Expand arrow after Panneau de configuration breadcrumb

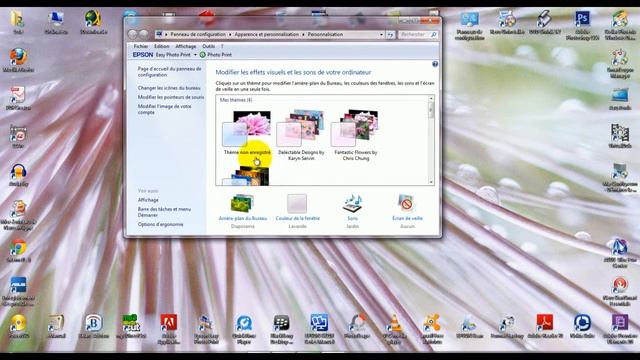coord(230,35)
